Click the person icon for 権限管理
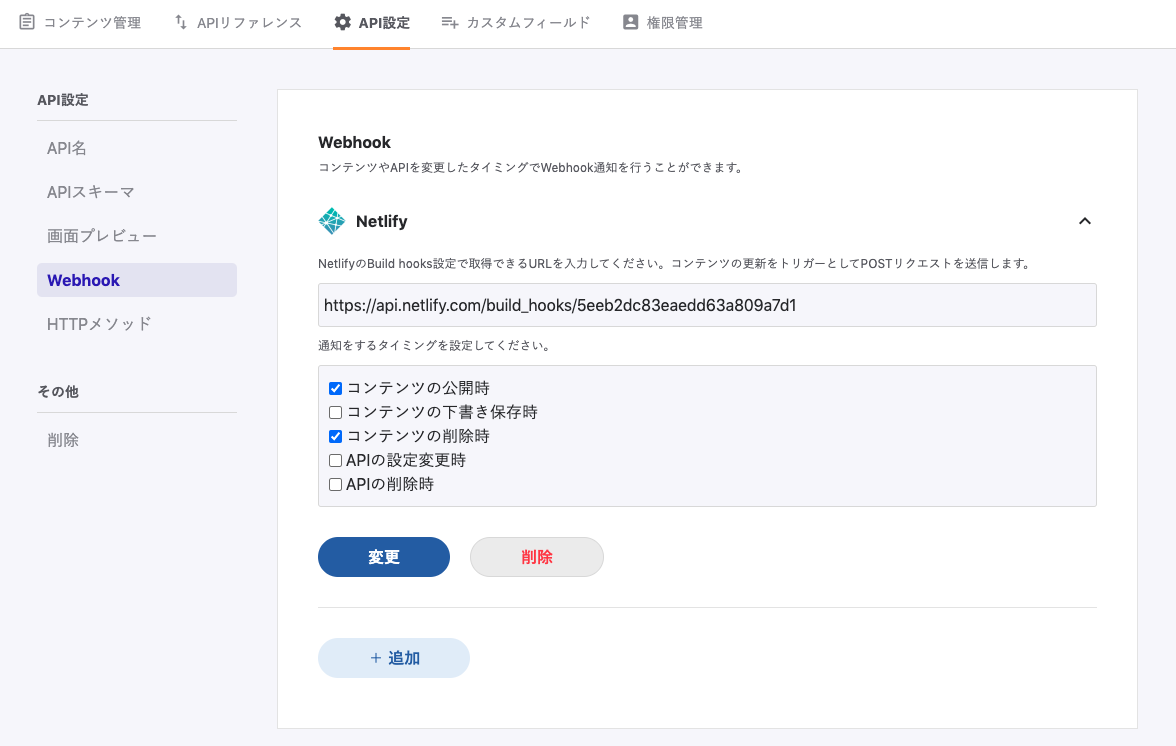This screenshot has height=746, width=1176. [x=631, y=22]
